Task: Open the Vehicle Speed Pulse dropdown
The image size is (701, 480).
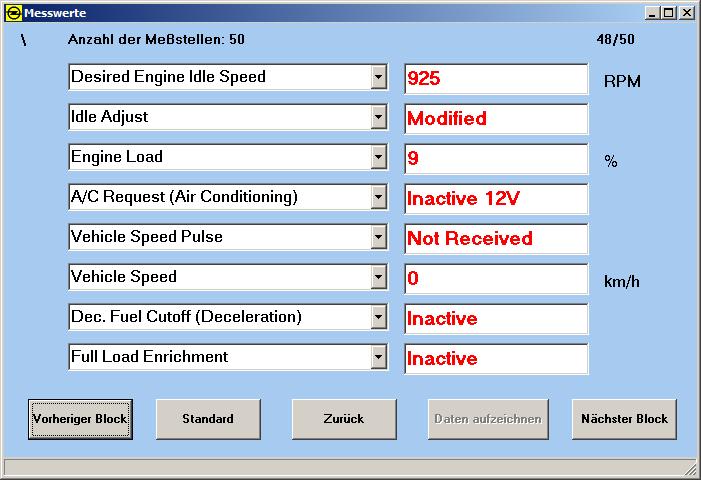Action: (378, 237)
